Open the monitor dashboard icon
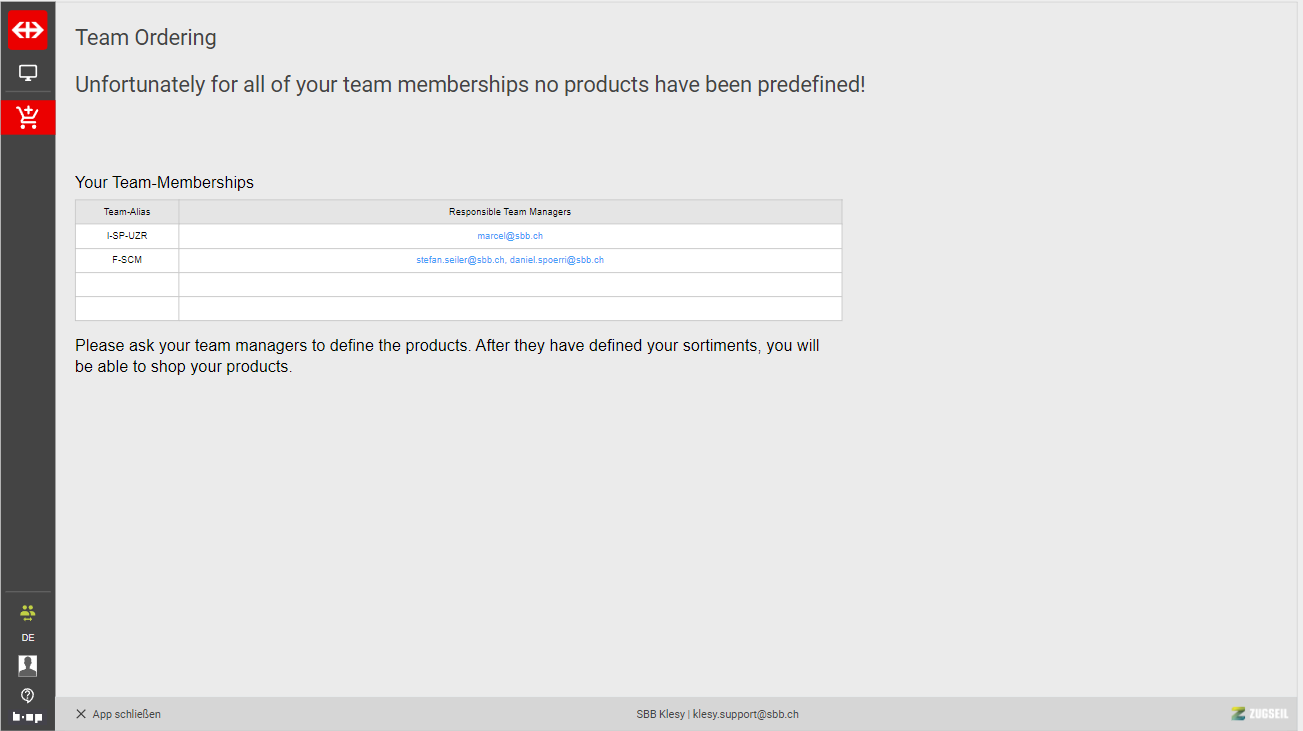This screenshot has height=731, width=1303. [28, 73]
